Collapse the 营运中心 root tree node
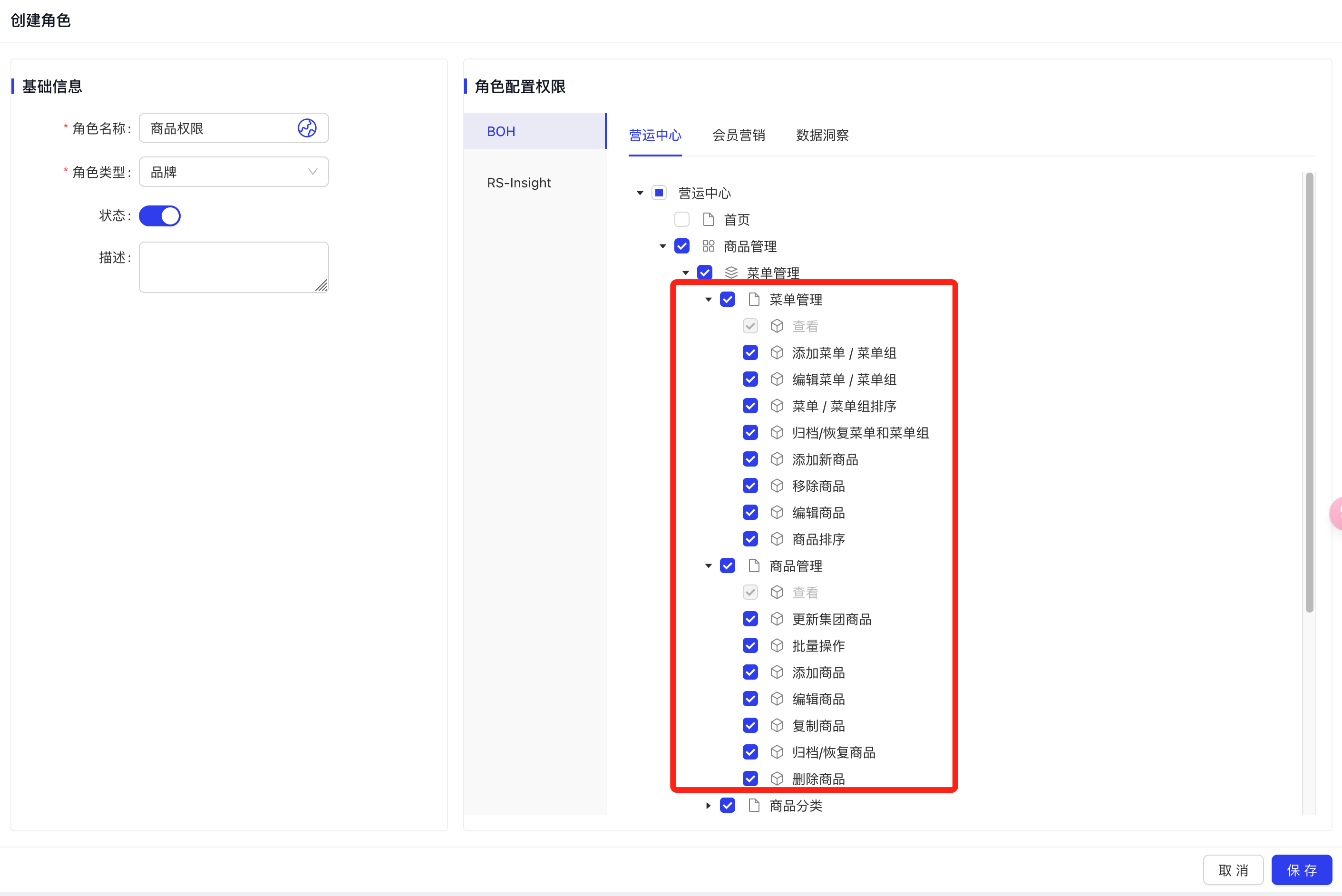The width and height of the screenshot is (1342, 896). coord(640,193)
